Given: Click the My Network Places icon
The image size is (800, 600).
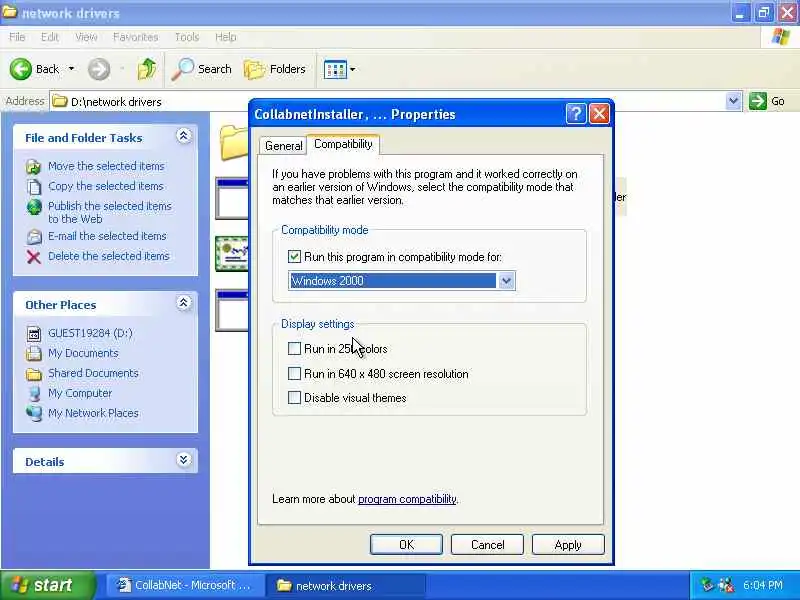Looking at the screenshot, I should [x=34, y=413].
